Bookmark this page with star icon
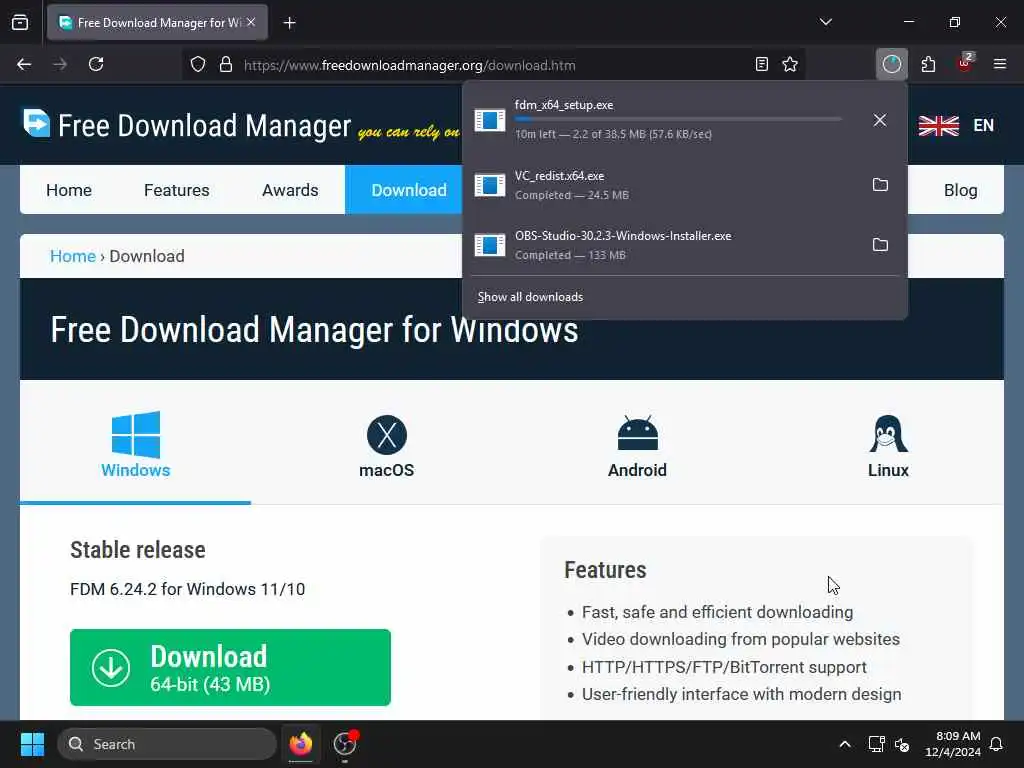 tap(790, 64)
